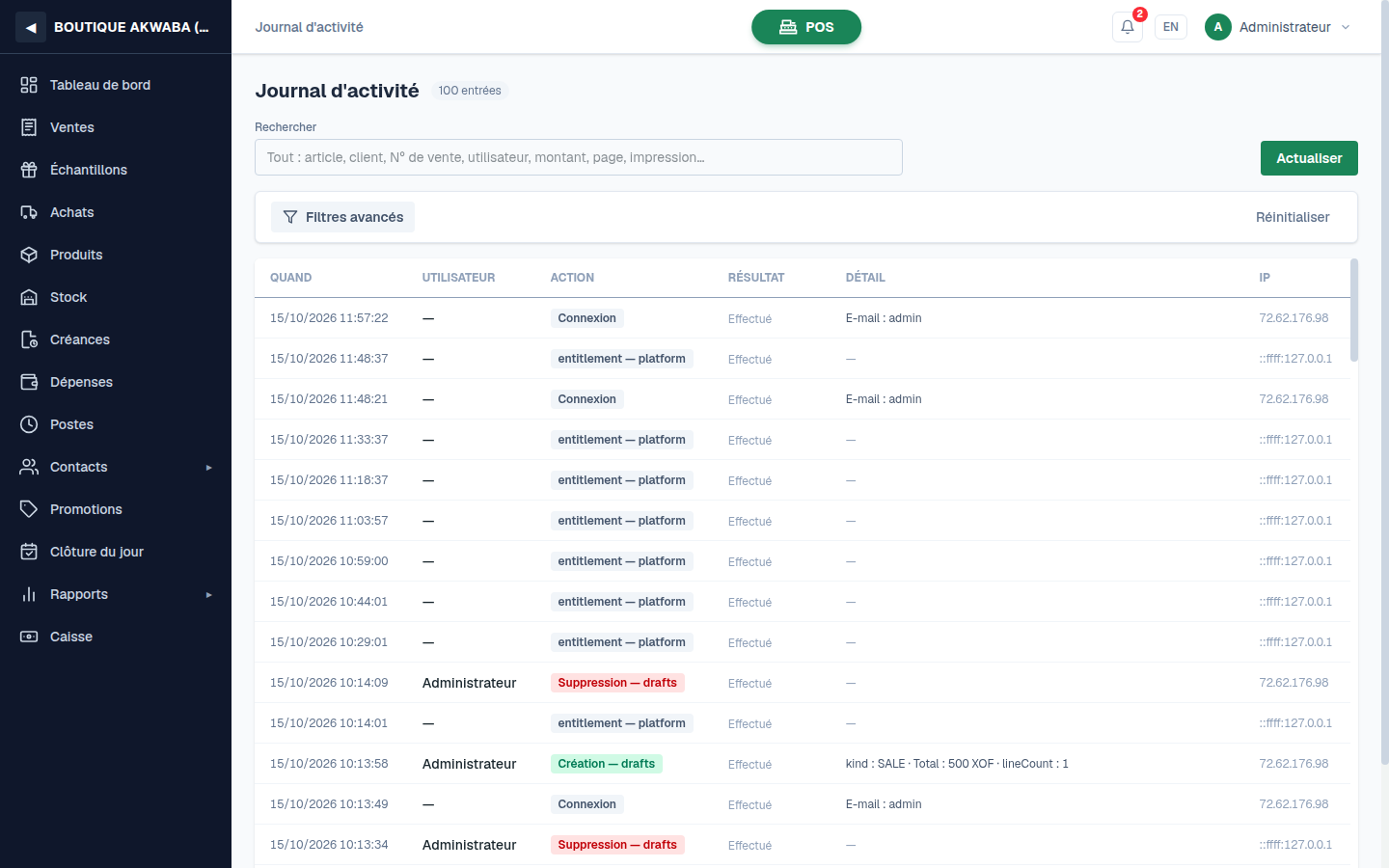Collapse sidebar with the back arrow icon

point(31,27)
